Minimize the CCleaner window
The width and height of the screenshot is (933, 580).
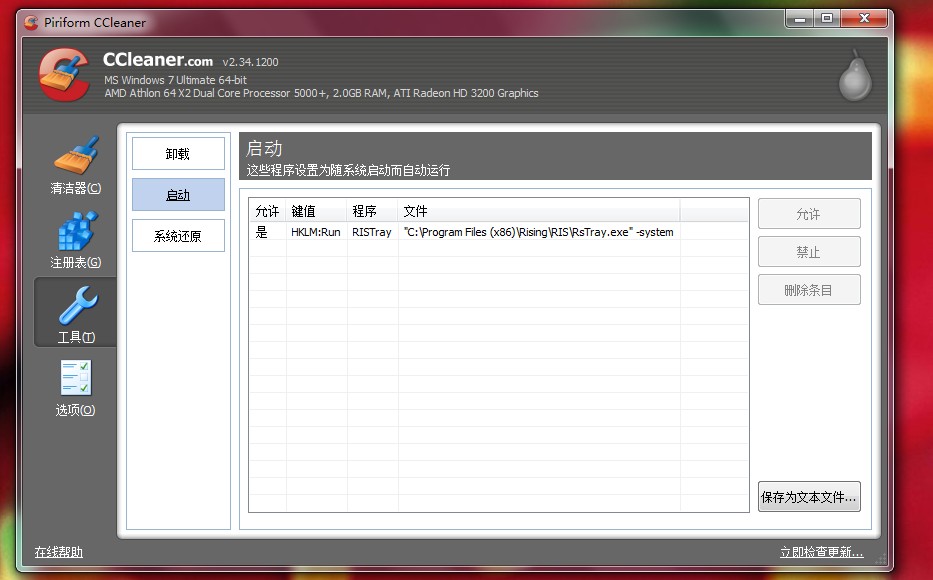[800, 18]
